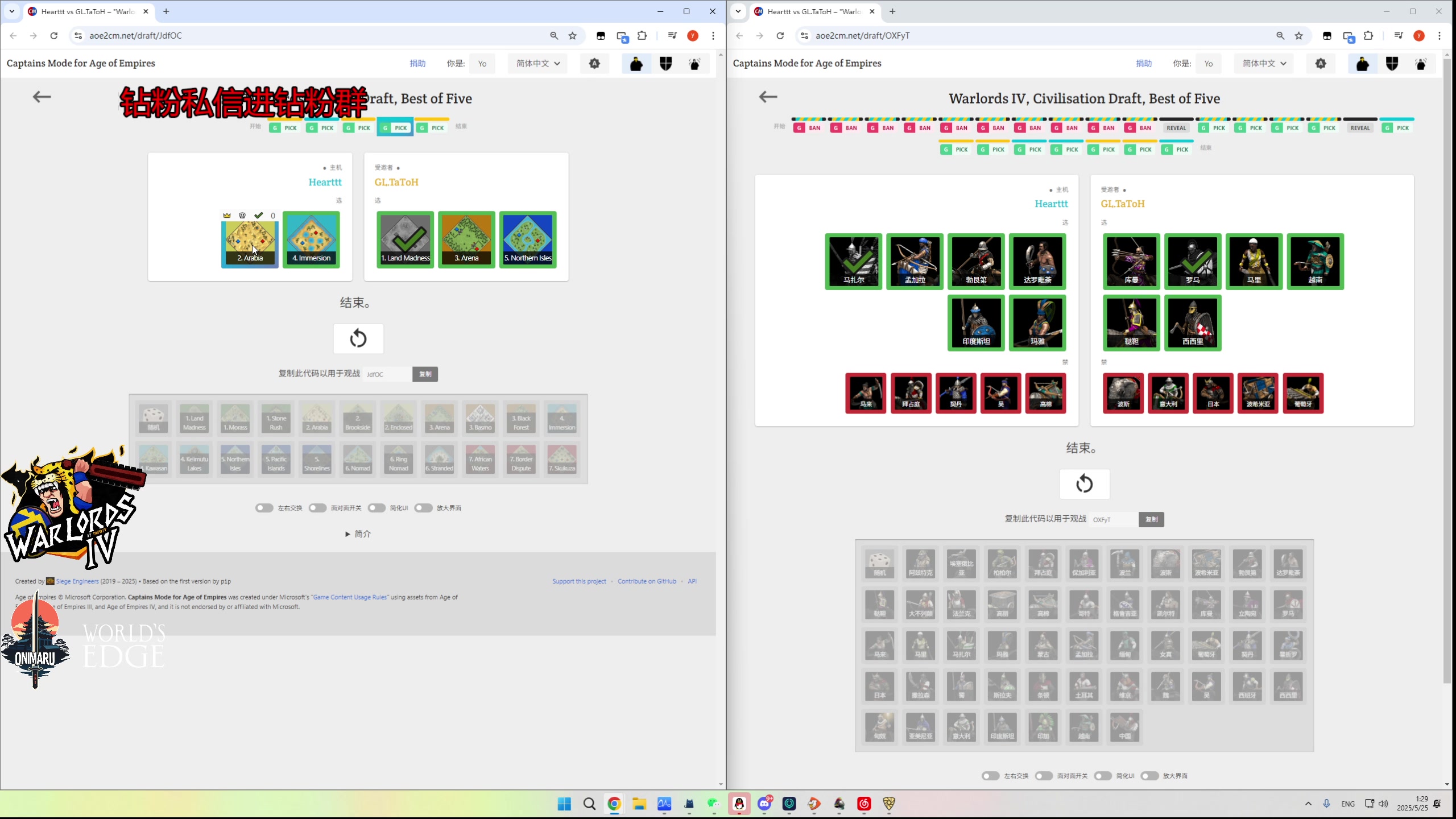Click the replay draft icon in left window

click(x=358, y=339)
